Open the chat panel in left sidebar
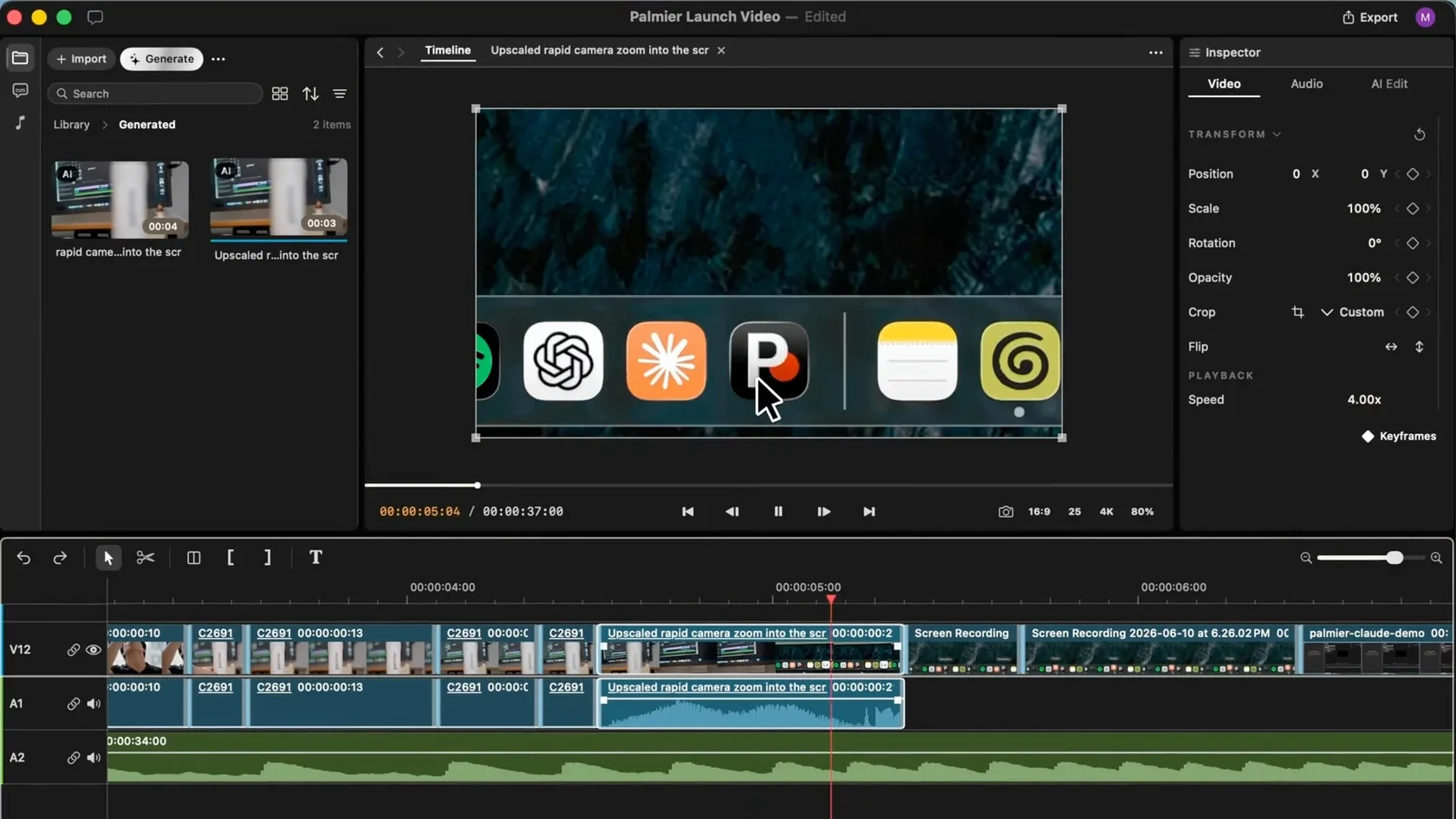Image resolution: width=1456 pixels, height=819 pixels. point(20,90)
